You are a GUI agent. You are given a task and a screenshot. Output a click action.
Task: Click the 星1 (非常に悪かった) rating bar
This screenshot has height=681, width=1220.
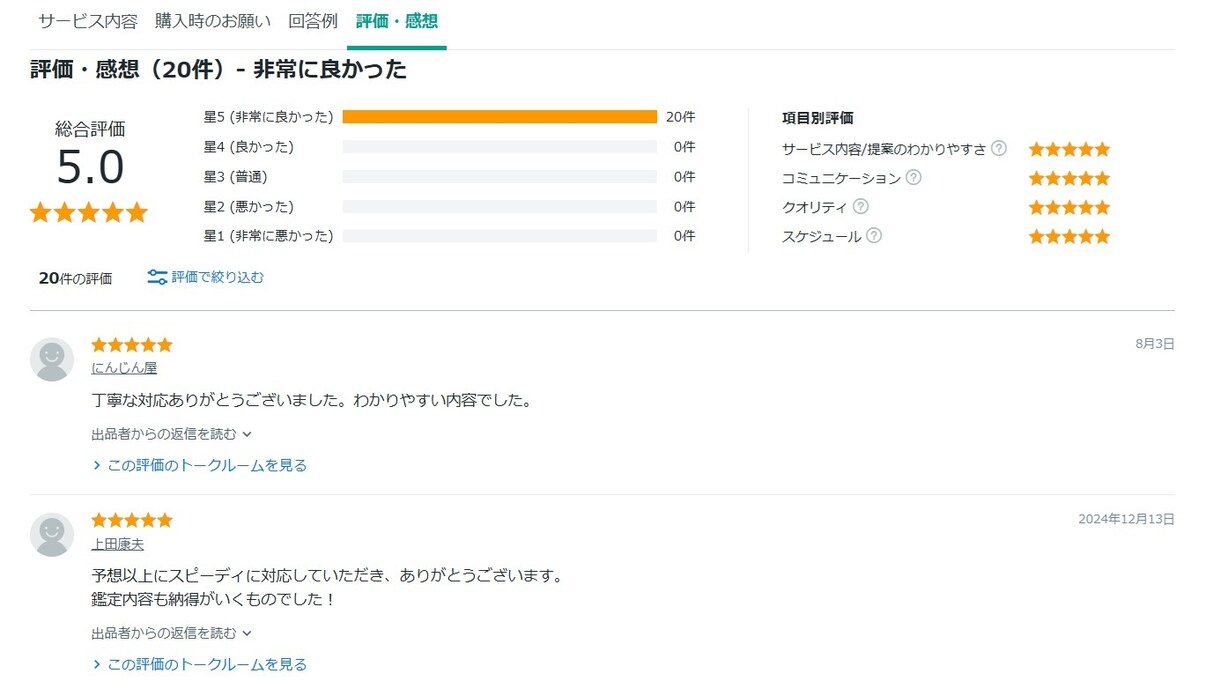pos(500,236)
